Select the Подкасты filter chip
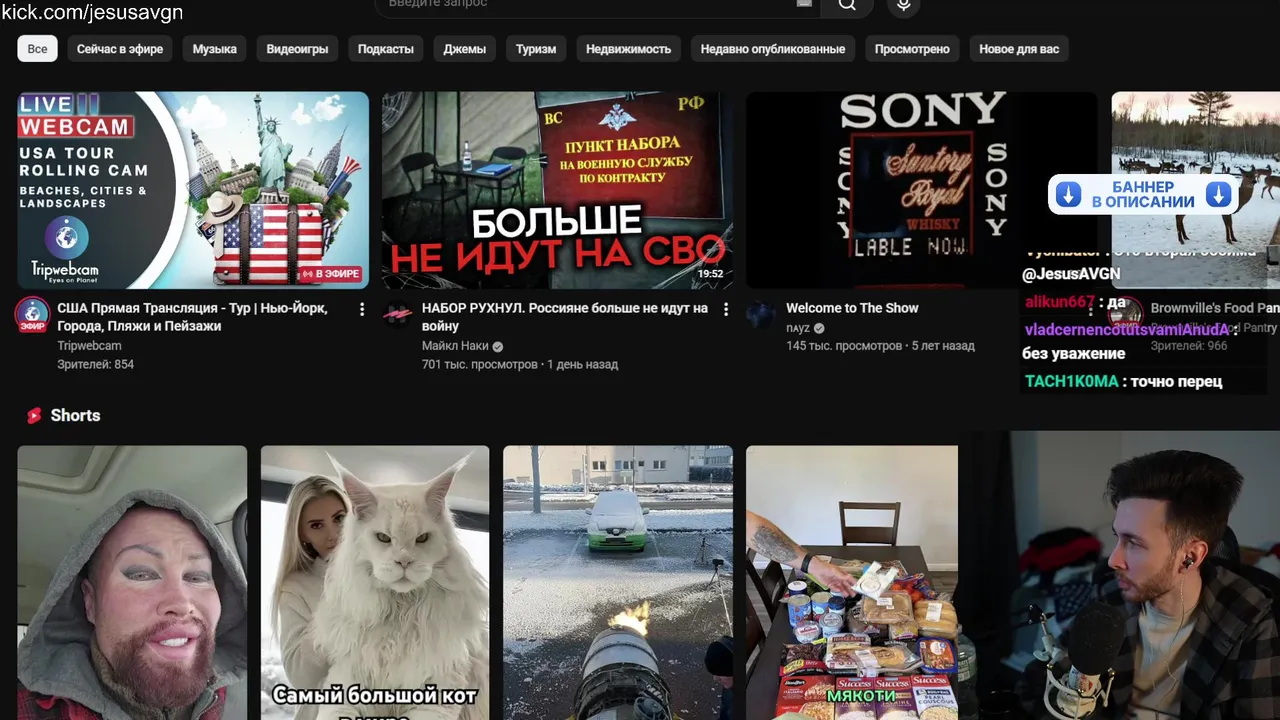This screenshot has width=1280, height=720. 386,49
